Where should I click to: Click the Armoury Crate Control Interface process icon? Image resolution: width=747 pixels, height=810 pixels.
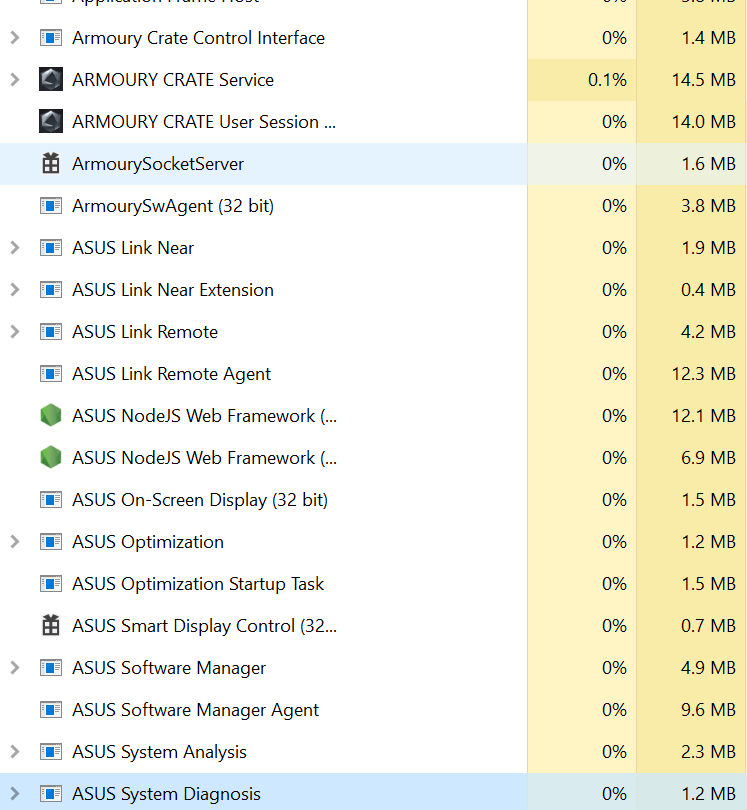click(x=51, y=38)
